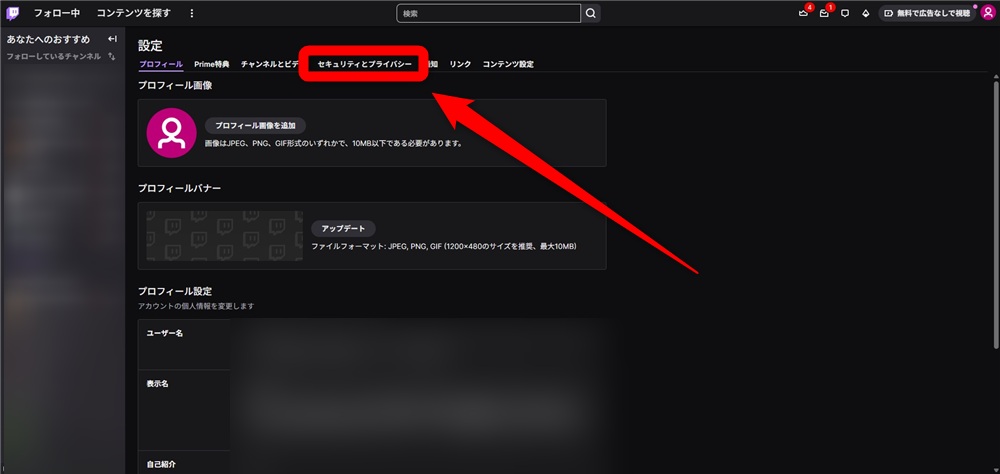Click the プロフィール画像を追加 button
The height and width of the screenshot is (474, 1000).
[x=255, y=126]
